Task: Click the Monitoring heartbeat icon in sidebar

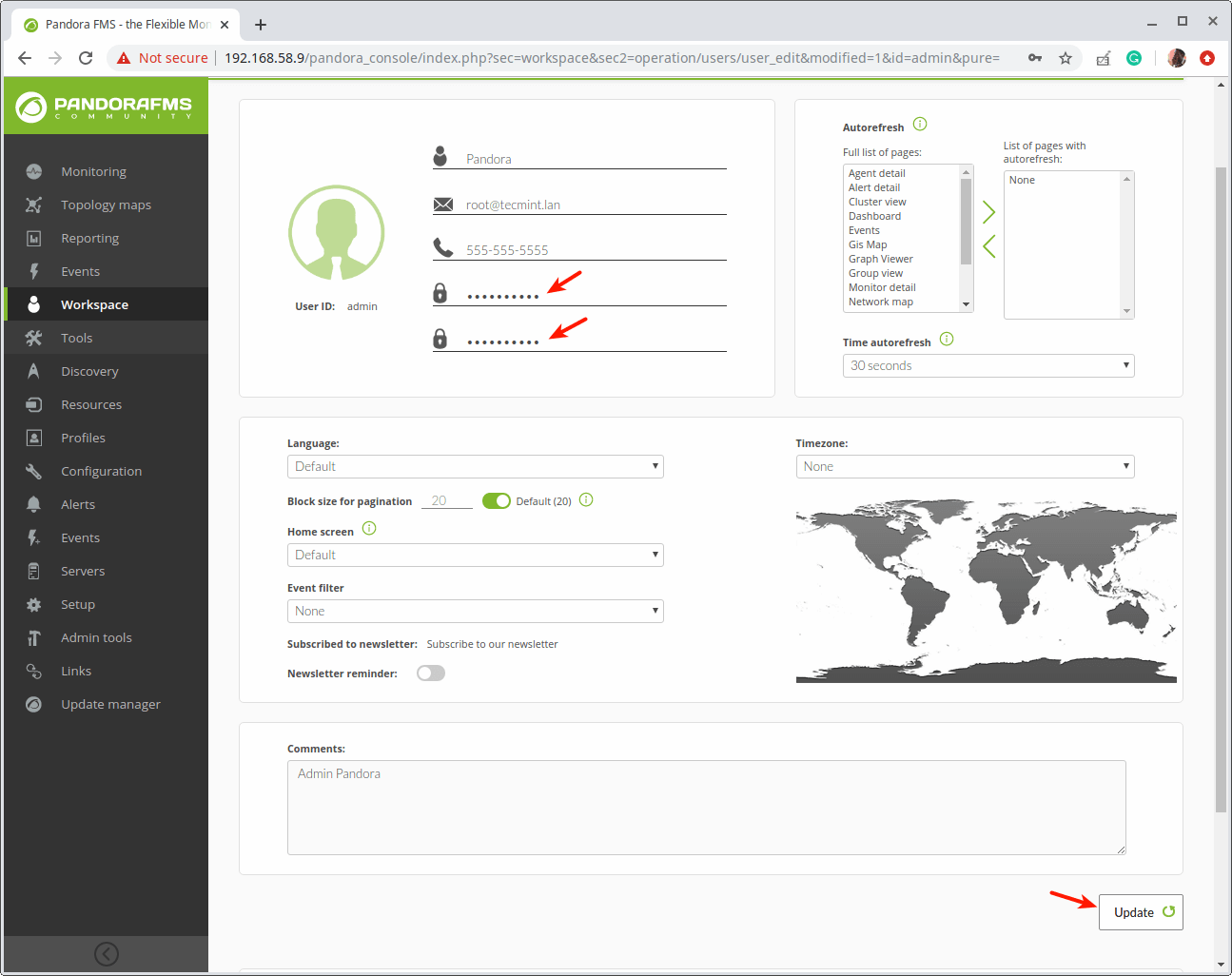Action: 34,171
